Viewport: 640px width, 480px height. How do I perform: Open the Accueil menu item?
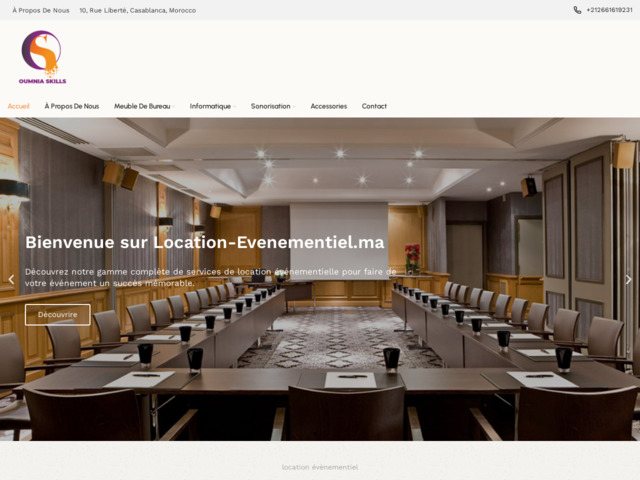coord(19,106)
